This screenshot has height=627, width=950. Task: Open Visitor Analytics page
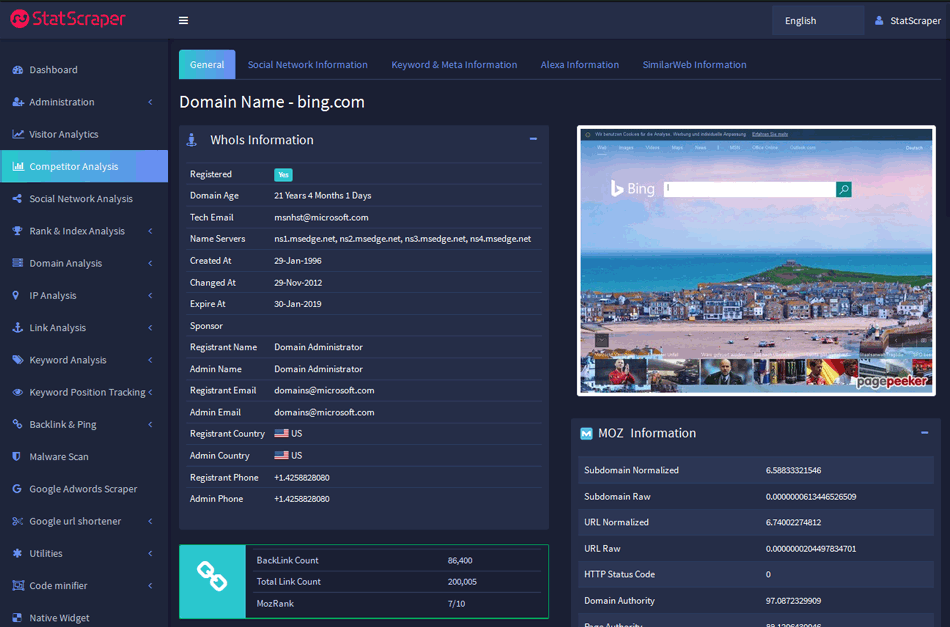pyautogui.click(x=84, y=134)
